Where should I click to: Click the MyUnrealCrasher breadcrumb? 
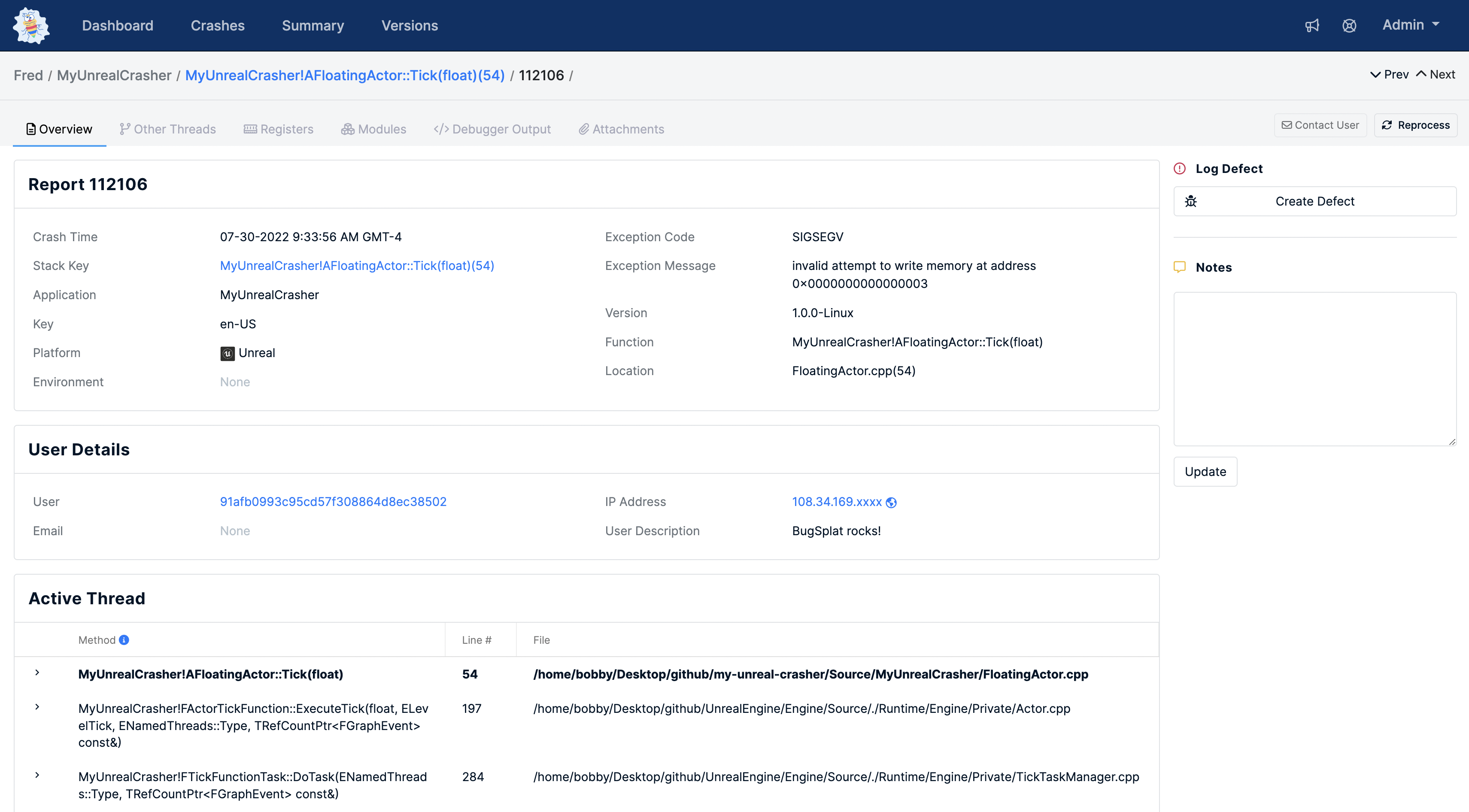[x=114, y=75]
